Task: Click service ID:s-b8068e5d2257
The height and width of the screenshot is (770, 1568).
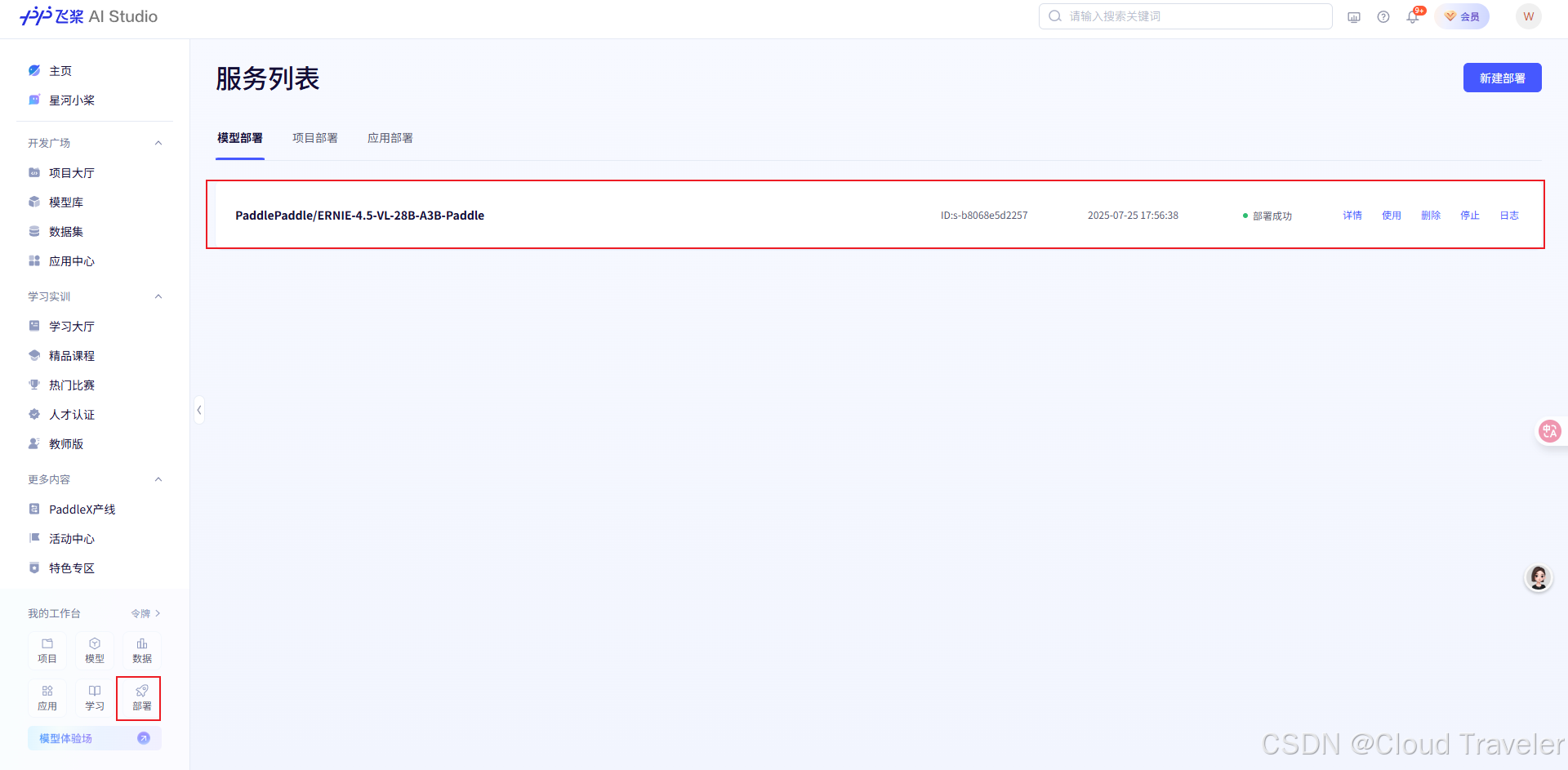Action: click(x=984, y=216)
